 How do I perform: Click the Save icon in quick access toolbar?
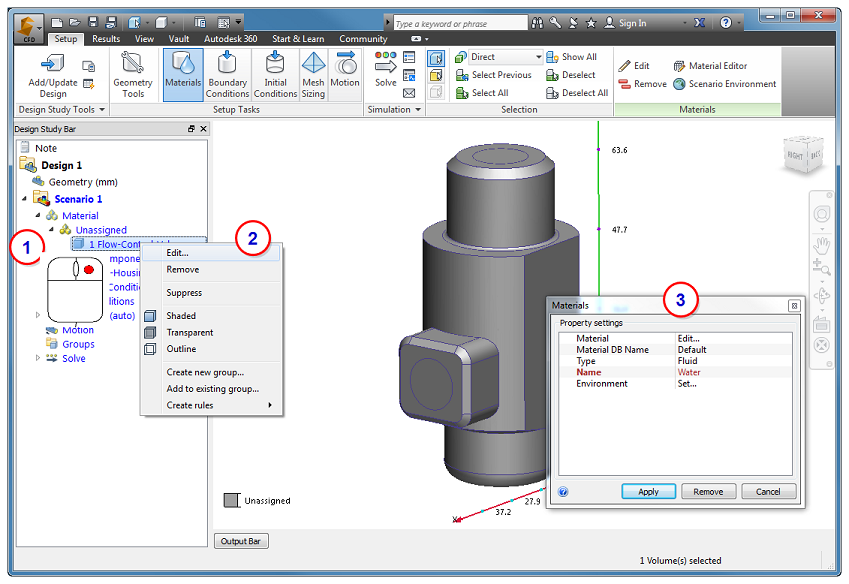pos(93,22)
